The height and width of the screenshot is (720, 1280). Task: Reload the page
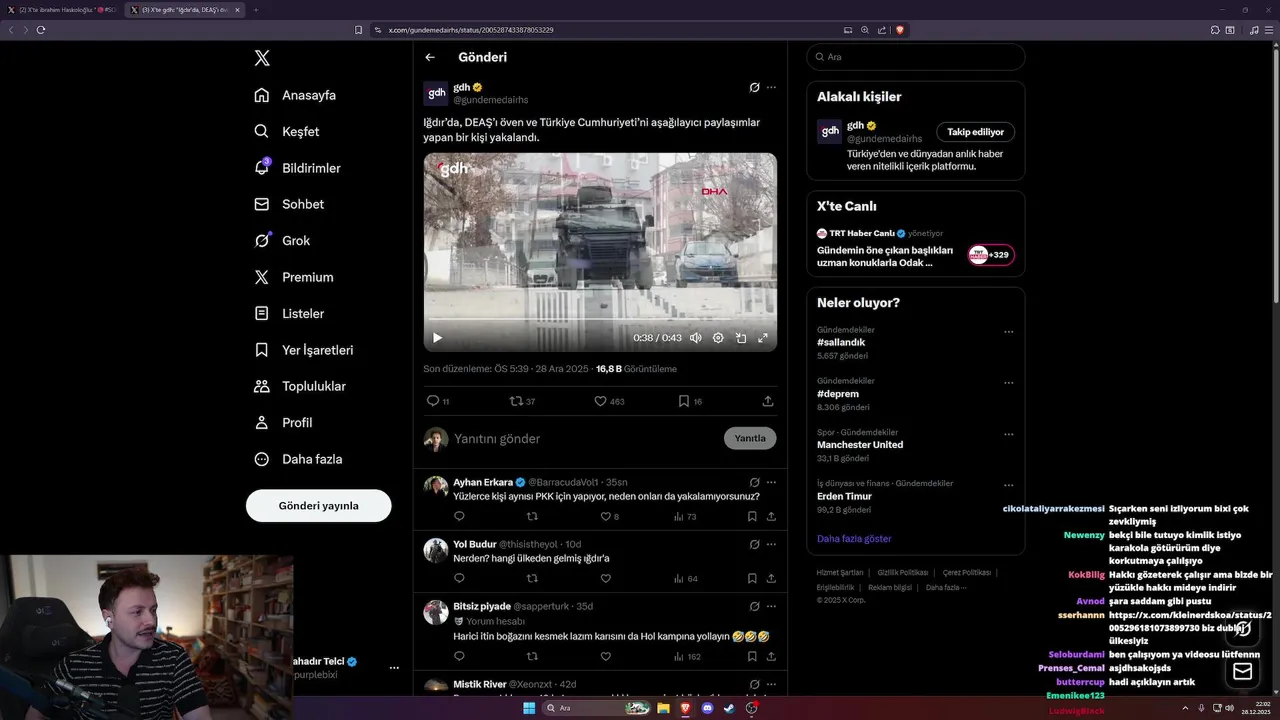tap(41, 30)
